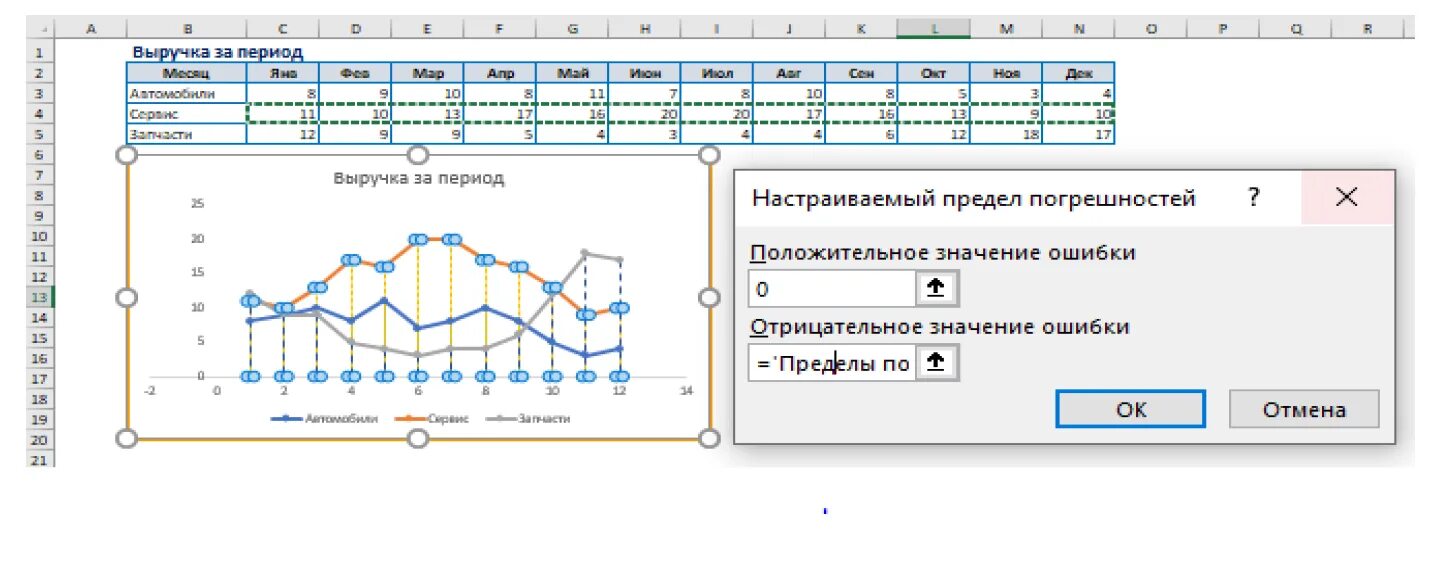Select the Запчасти value under Янв
Image resolution: width=1438 pixels, height=582 pixels.
click(283, 134)
